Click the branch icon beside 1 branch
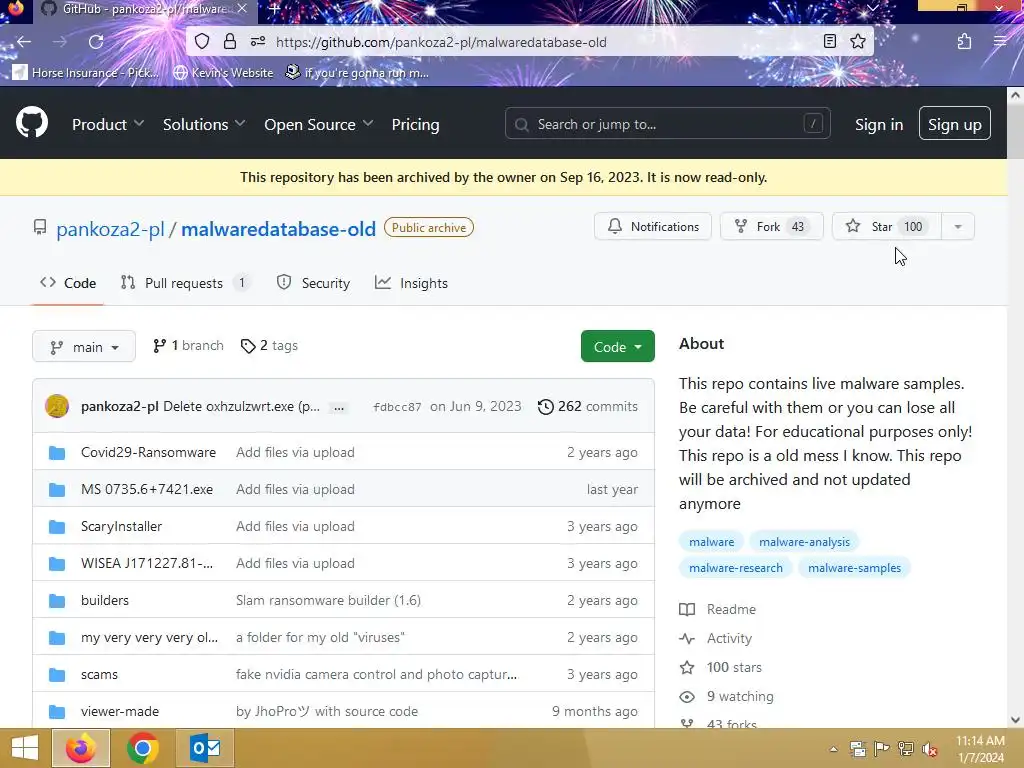Screen dimensions: 1024x768 click(159, 346)
